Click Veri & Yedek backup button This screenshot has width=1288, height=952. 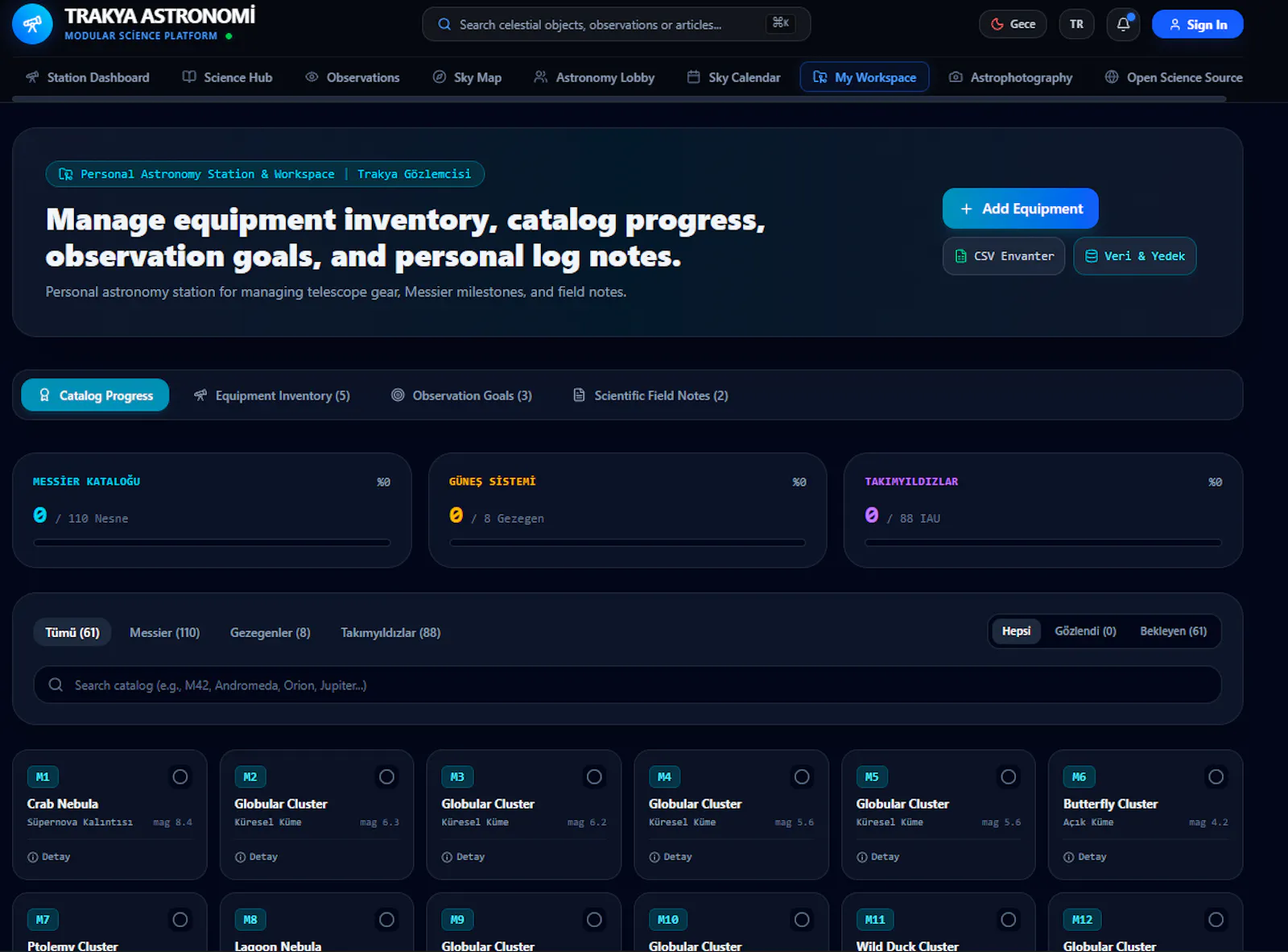[1134, 256]
